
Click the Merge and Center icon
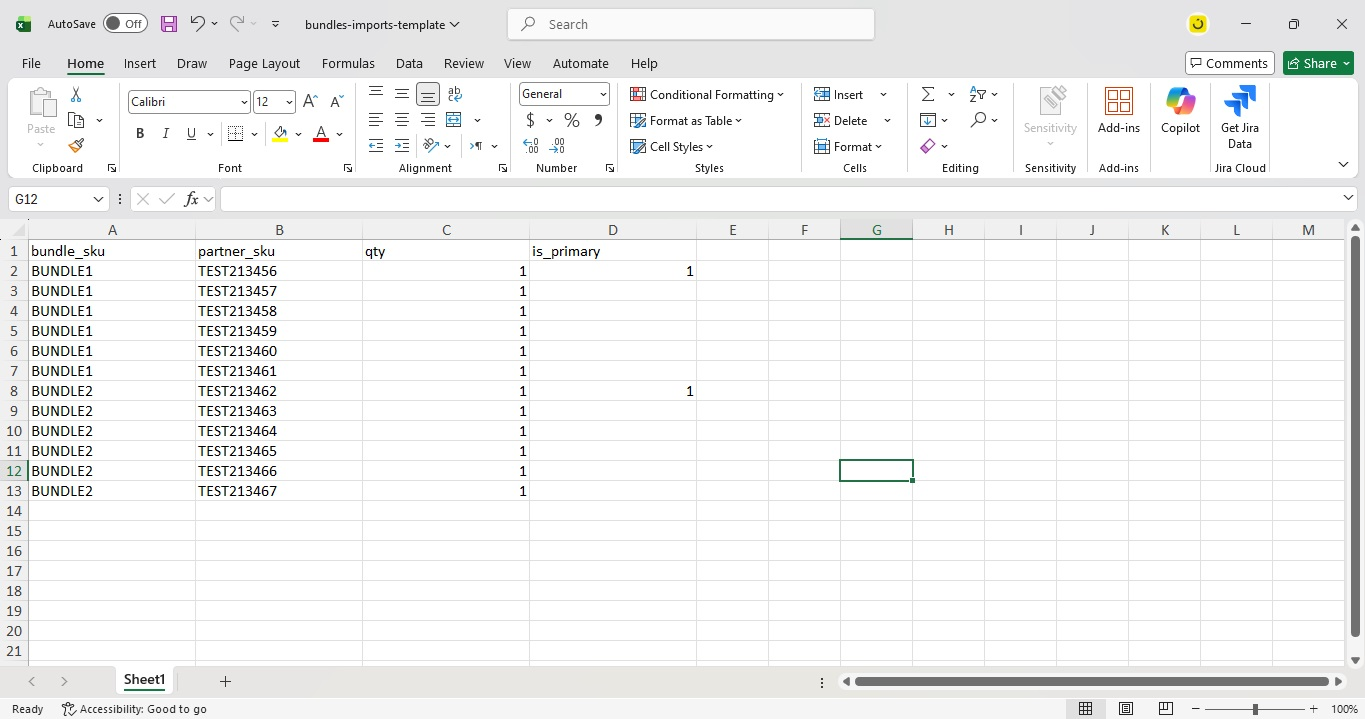coord(454,120)
